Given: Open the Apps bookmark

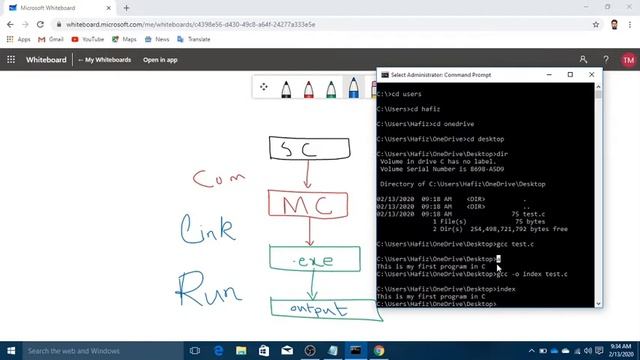Looking at the screenshot, I should tap(18, 39).
